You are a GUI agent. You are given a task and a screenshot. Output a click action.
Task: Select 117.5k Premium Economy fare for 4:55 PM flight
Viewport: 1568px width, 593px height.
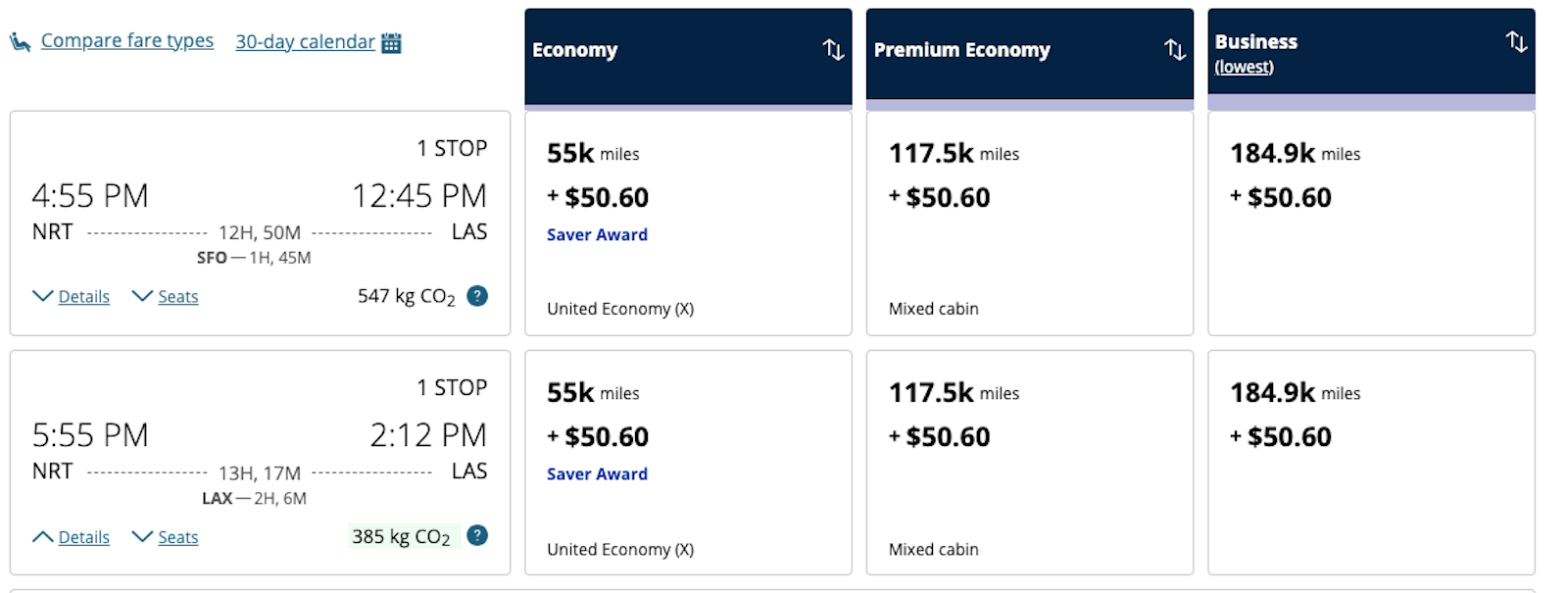click(1029, 223)
